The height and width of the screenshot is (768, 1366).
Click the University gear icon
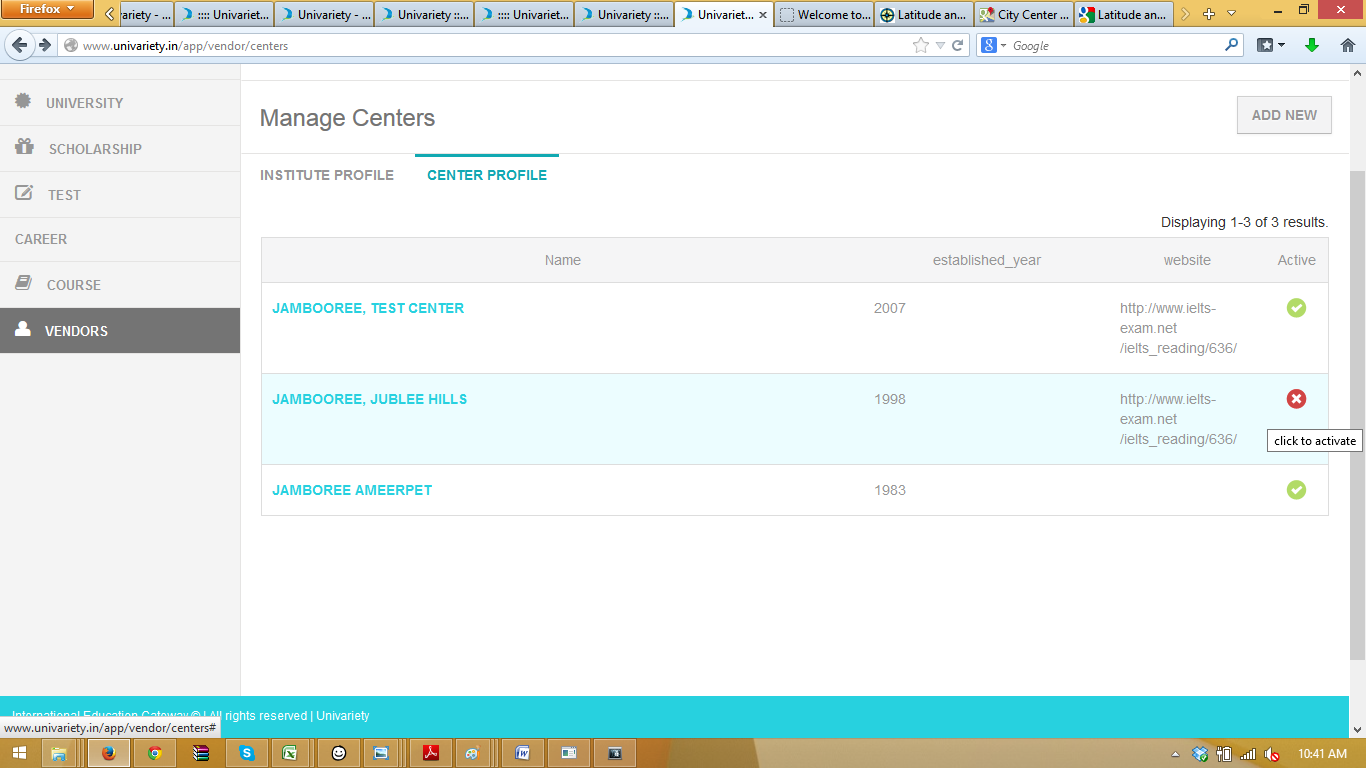[x=23, y=101]
